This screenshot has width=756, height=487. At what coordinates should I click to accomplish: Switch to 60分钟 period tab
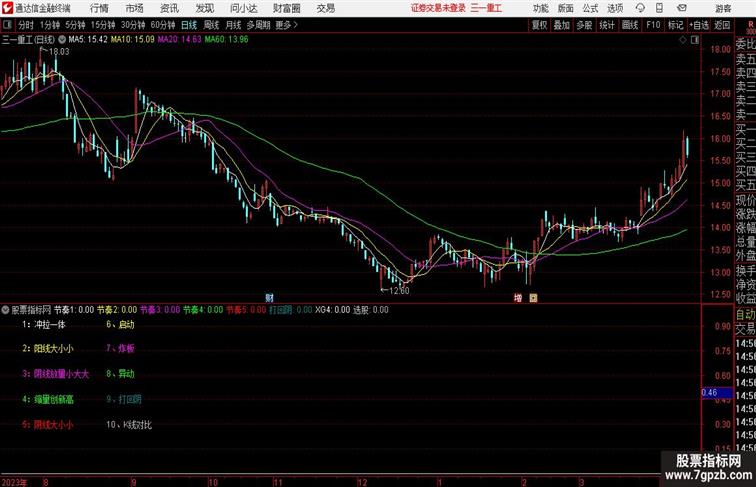163,25
